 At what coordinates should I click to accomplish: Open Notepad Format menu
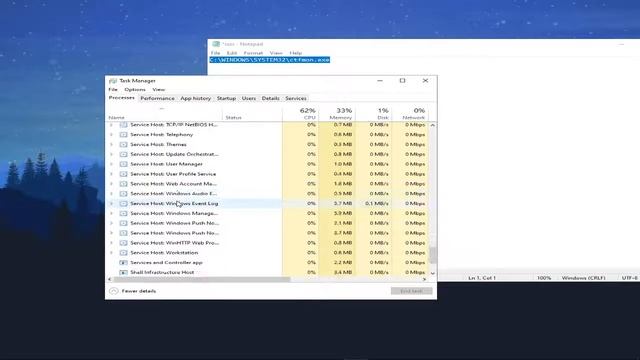point(253,53)
